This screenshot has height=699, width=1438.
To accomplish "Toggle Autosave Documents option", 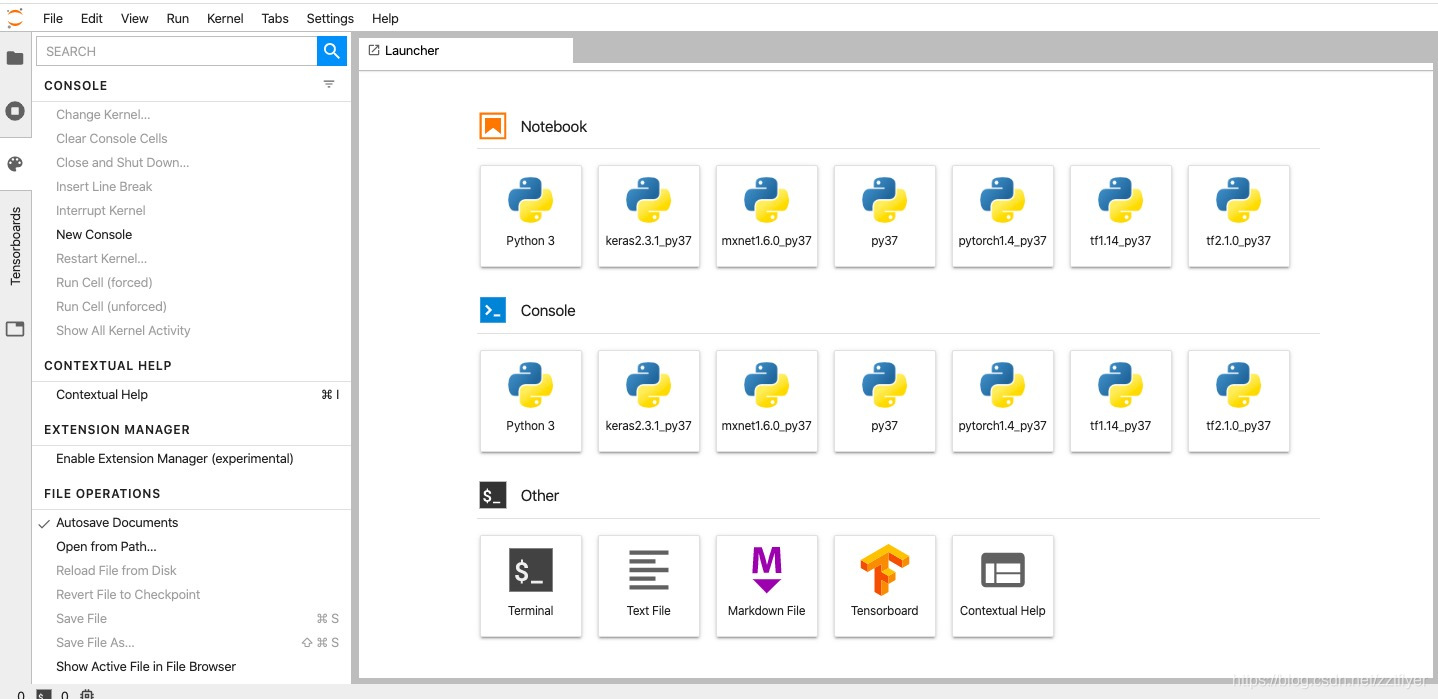I will [193, 523].
